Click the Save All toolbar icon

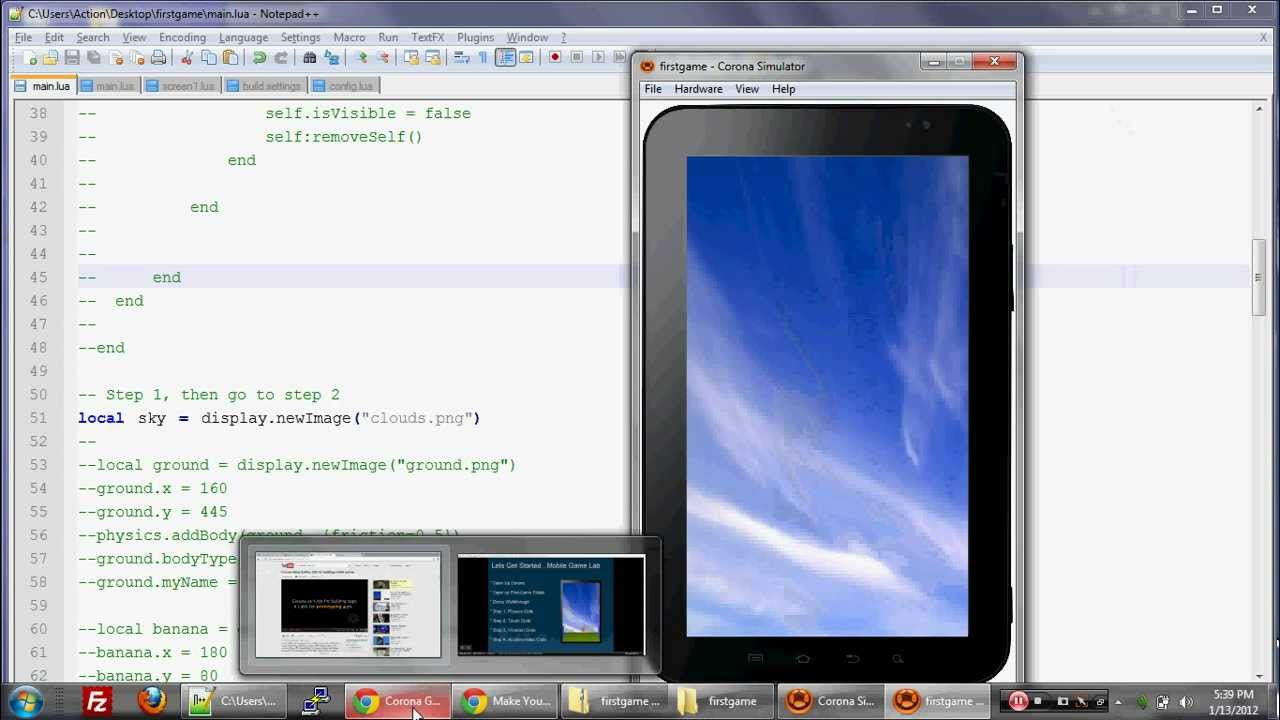pyautogui.click(x=94, y=58)
